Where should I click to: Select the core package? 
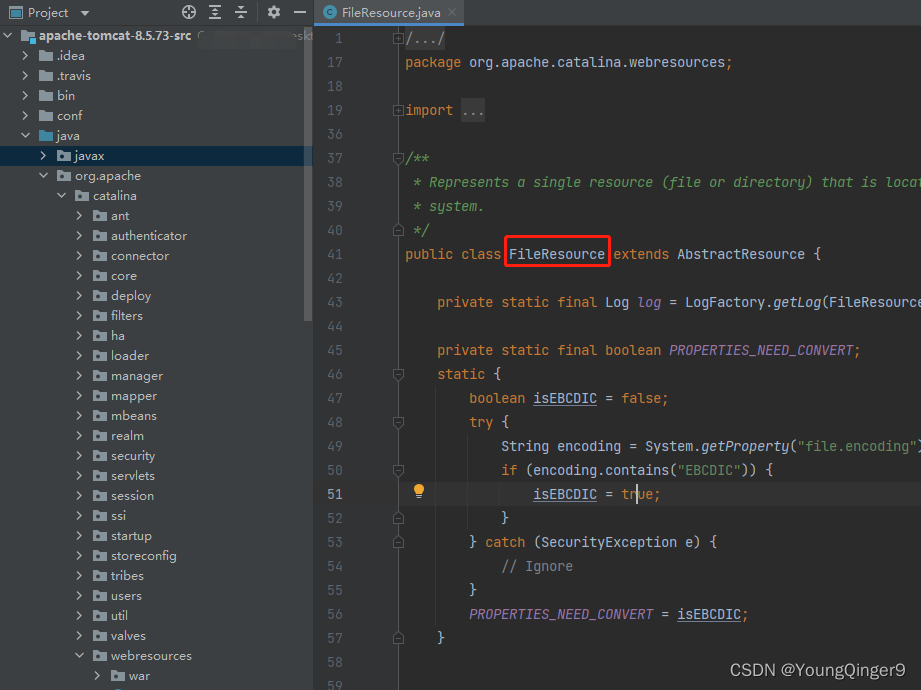pyautogui.click(x=124, y=276)
